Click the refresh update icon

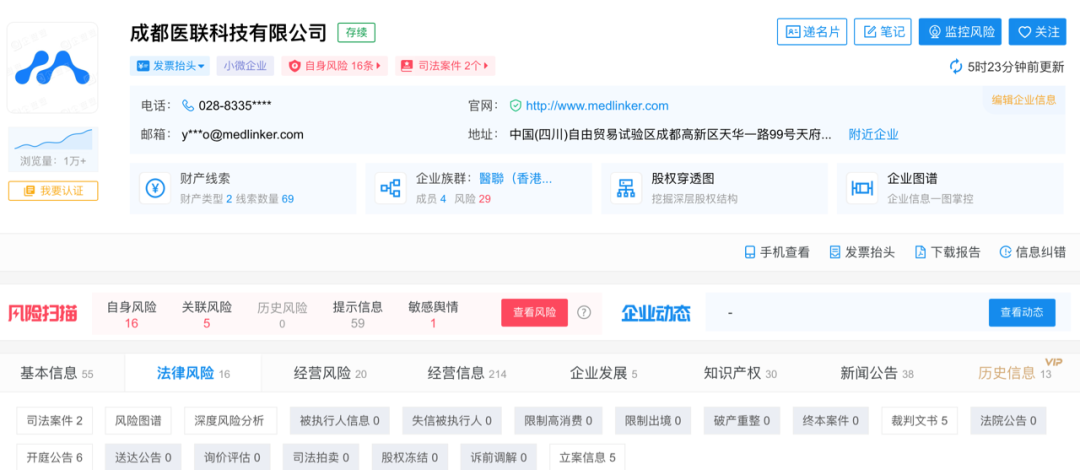pyautogui.click(x=956, y=67)
